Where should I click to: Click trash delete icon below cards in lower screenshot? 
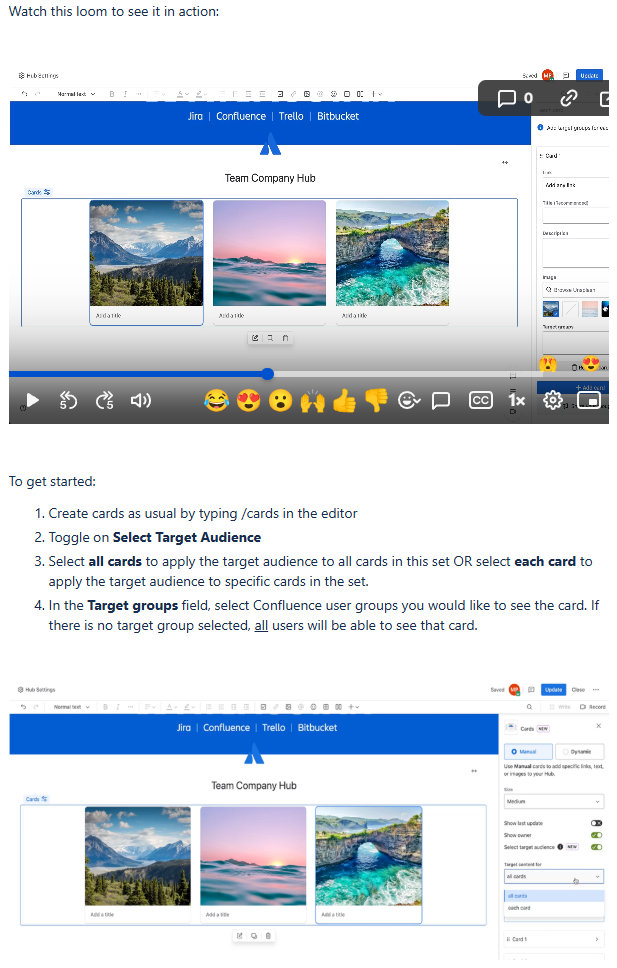pyautogui.click(x=268, y=937)
